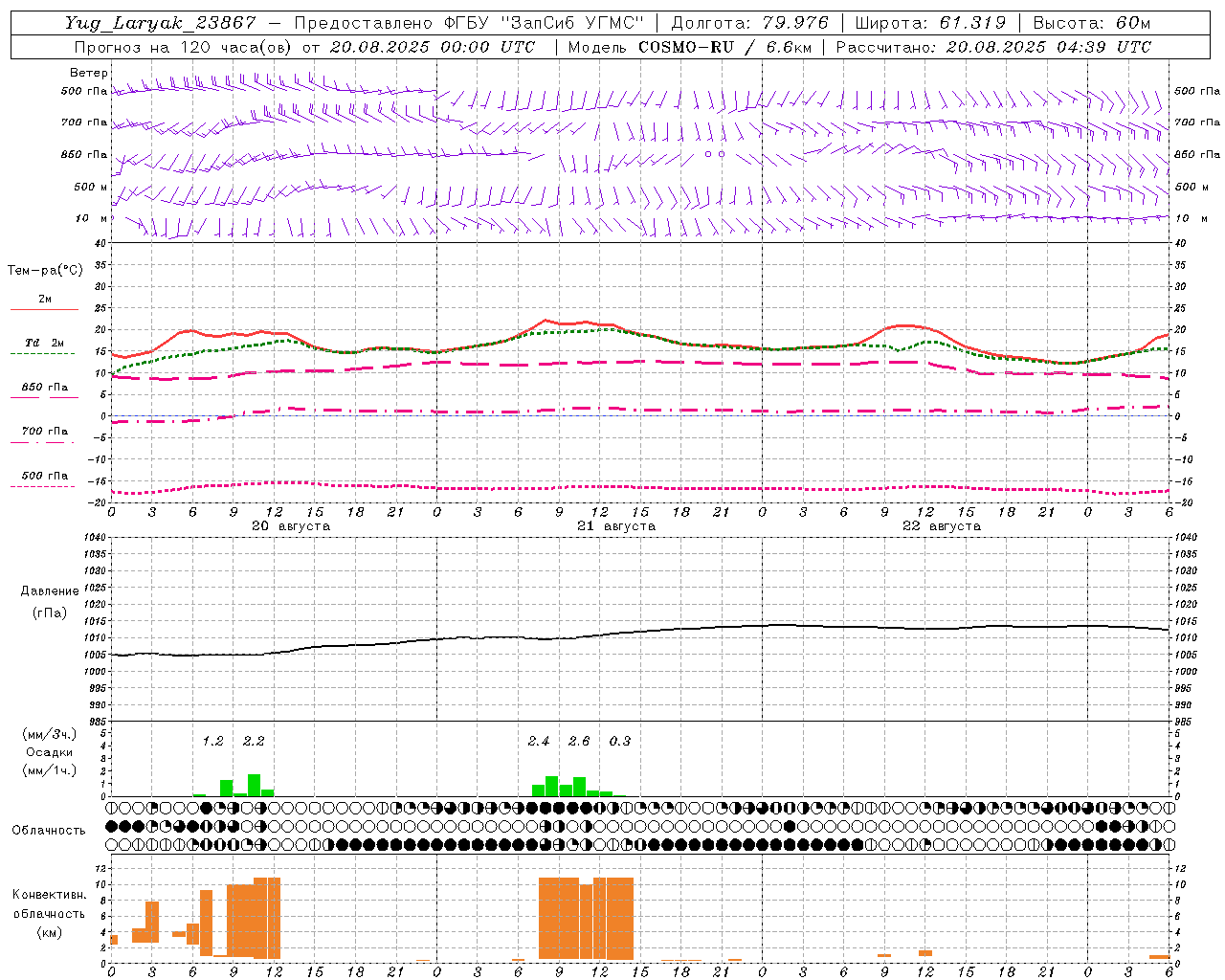Click the Широта: 61.319 value
The height and width of the screenshot is (980, 1225).
click(930, 23)
